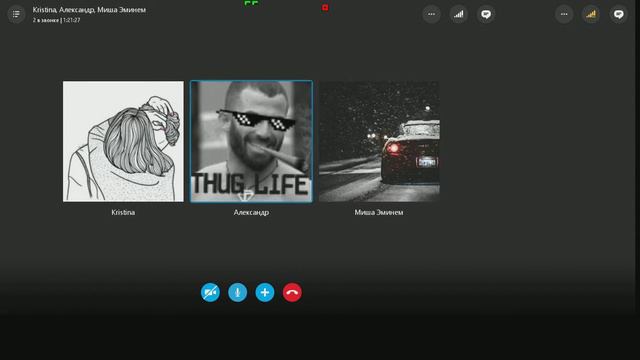640x360 pixels.
Task: End the call with red hang-up button
Action: click(x=292, y=292)
